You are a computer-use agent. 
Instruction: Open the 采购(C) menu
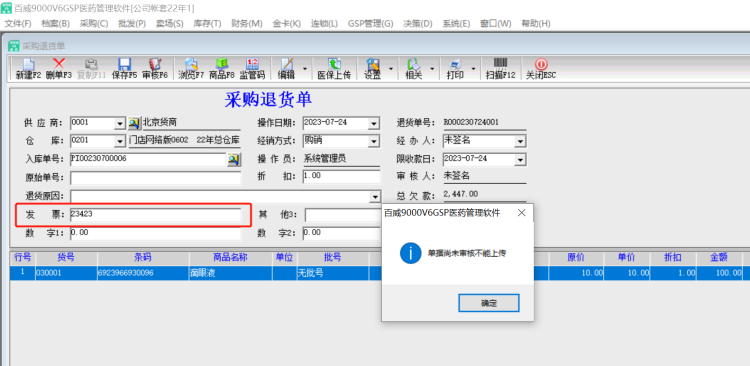click(x=94, y=23)
